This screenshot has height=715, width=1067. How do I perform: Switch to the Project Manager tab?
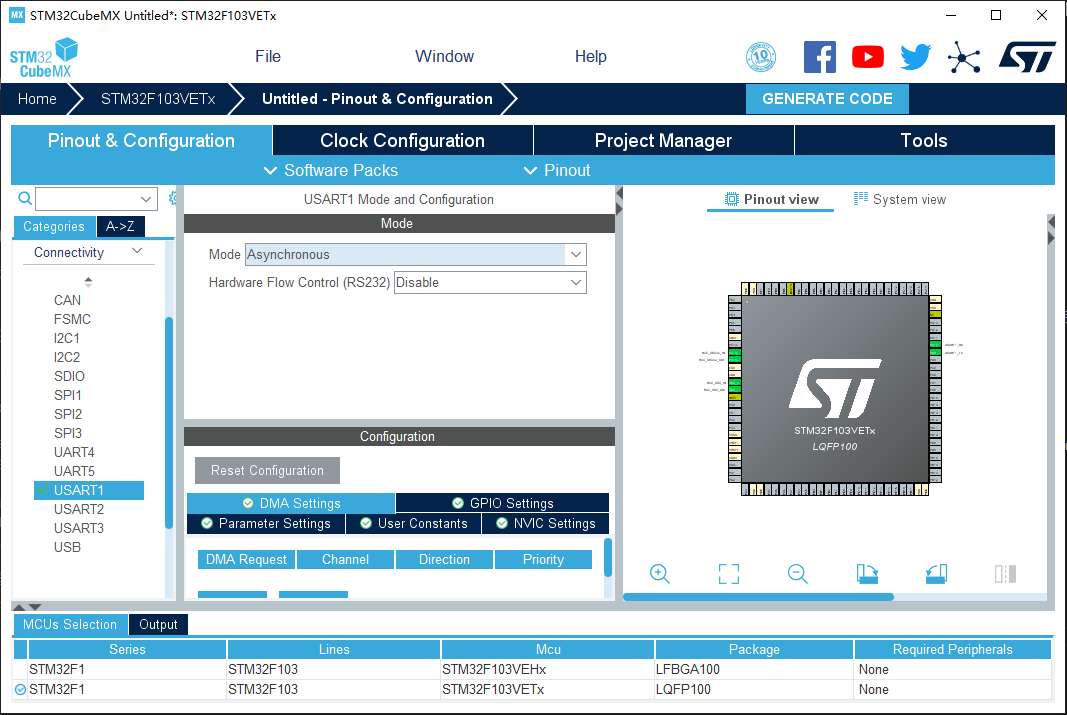[x=663, y=140]
